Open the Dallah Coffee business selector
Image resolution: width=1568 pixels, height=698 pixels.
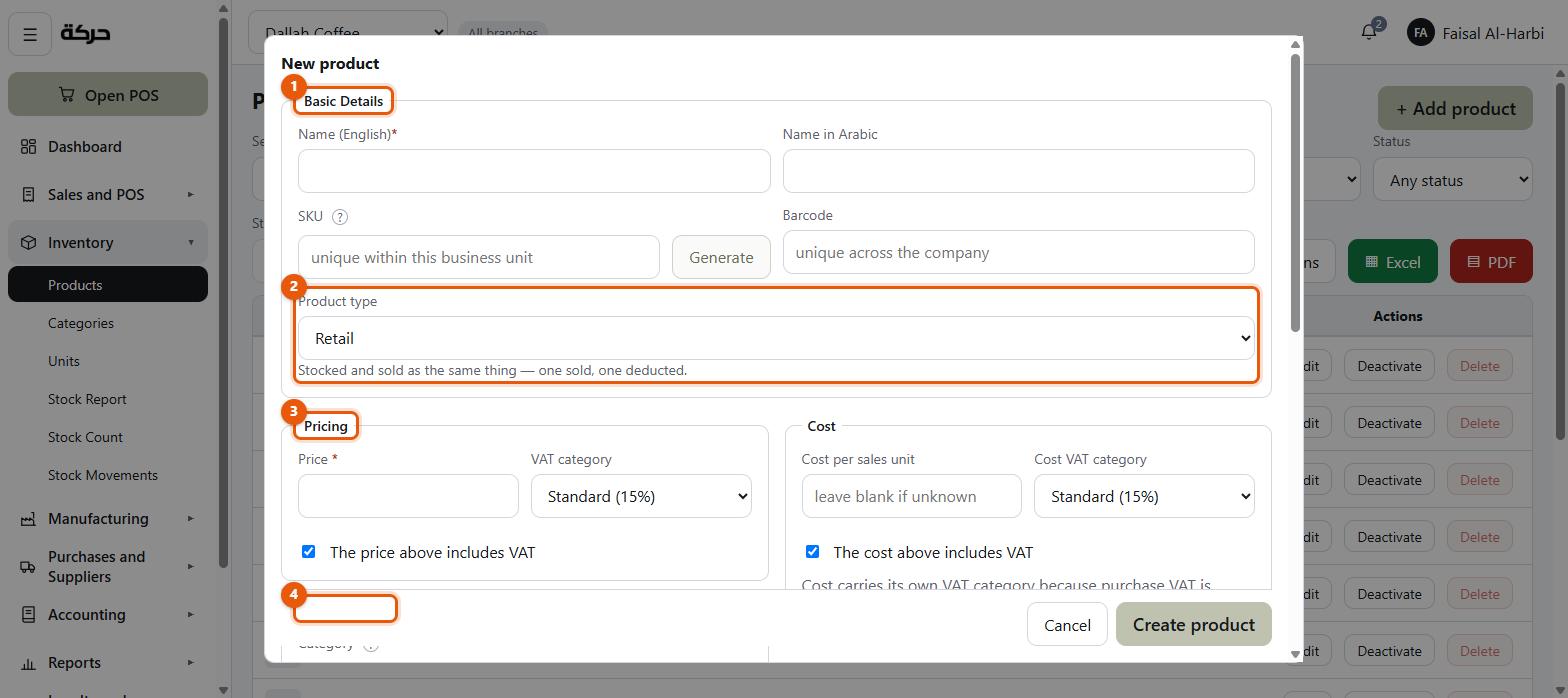(348, 32)
